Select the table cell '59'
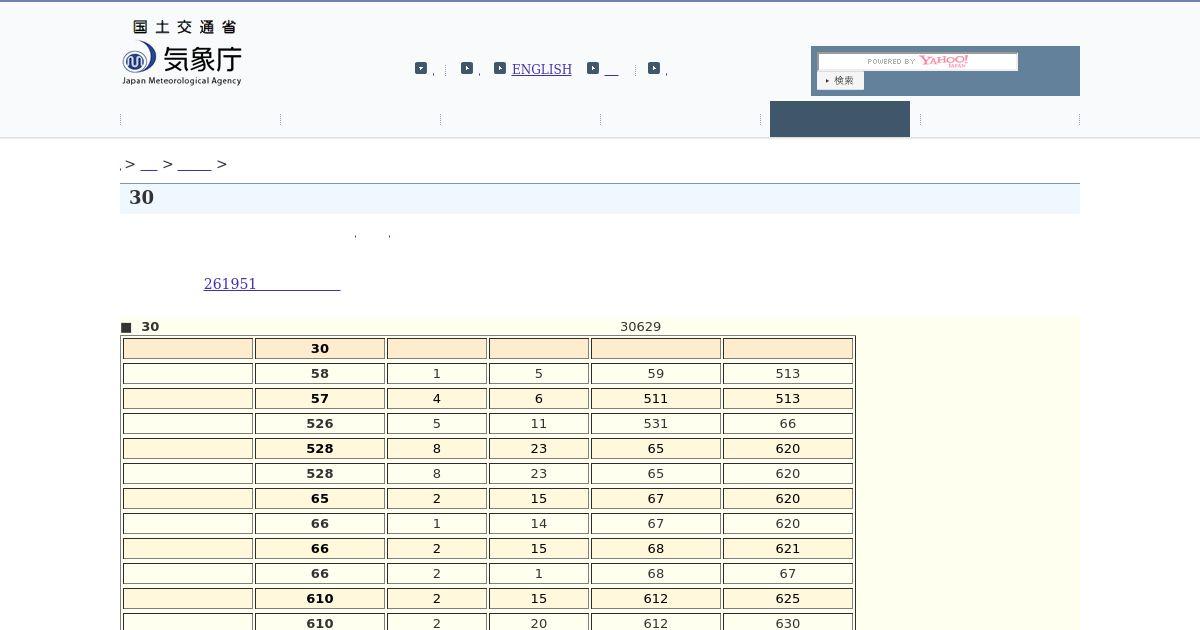 [x=656, y=373]
